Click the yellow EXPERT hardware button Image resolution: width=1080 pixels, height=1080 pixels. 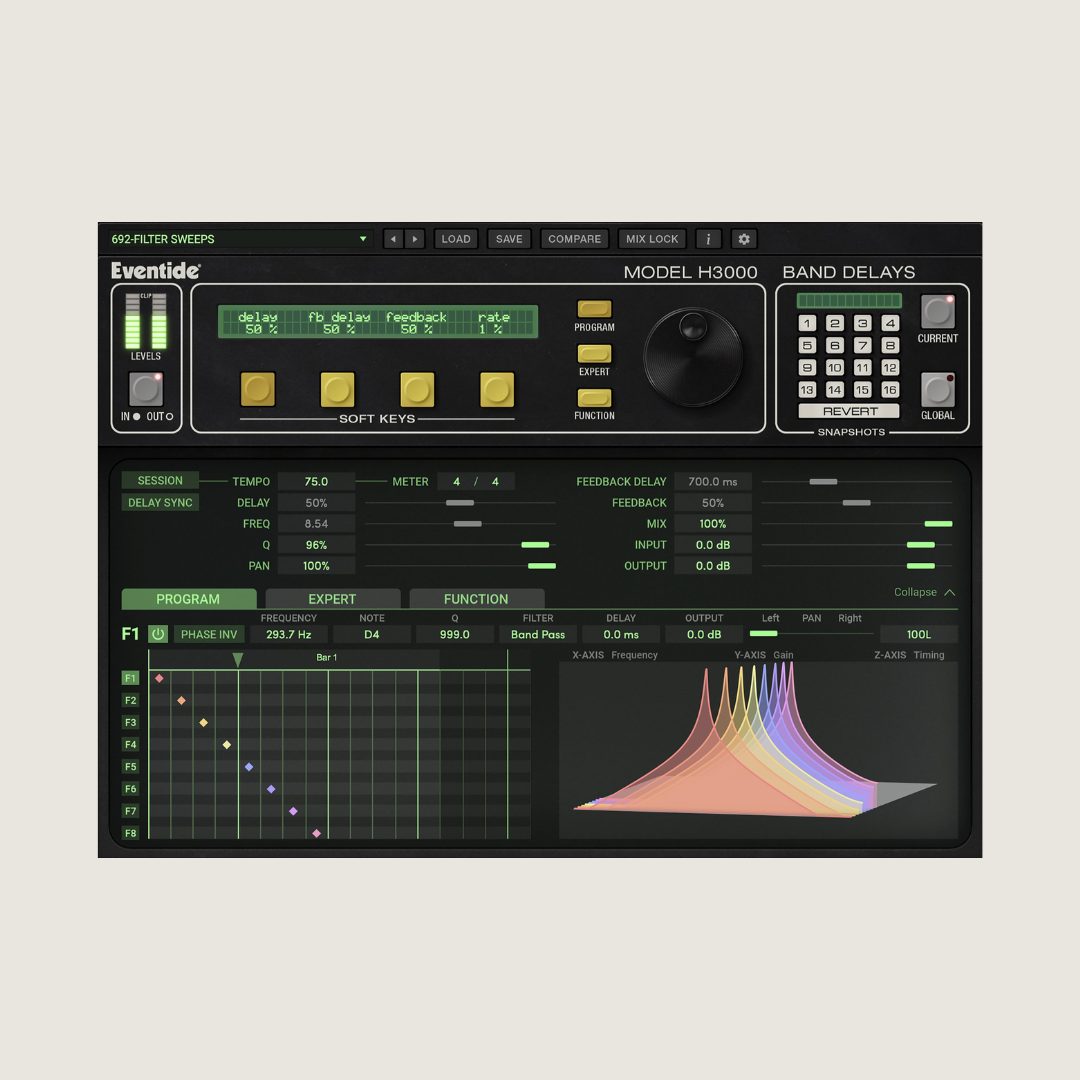(x=594, y=353)
